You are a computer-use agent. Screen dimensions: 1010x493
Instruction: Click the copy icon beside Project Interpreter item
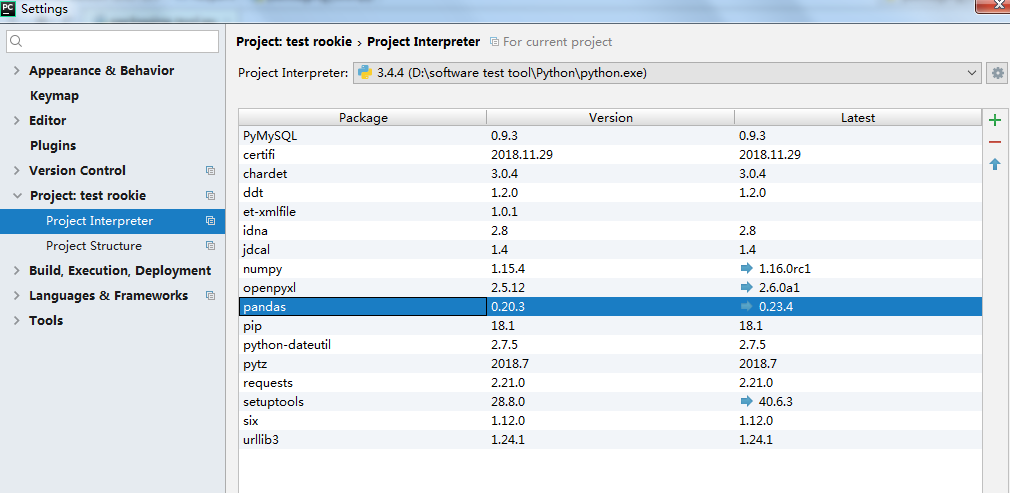[x=210, y=221]
